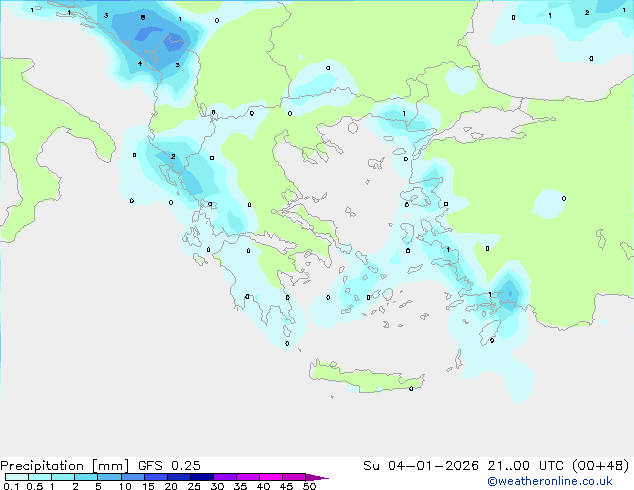Select the 0.5–1 mm legend swatch
The image size is (634, 490).
(x=40, y=477)
